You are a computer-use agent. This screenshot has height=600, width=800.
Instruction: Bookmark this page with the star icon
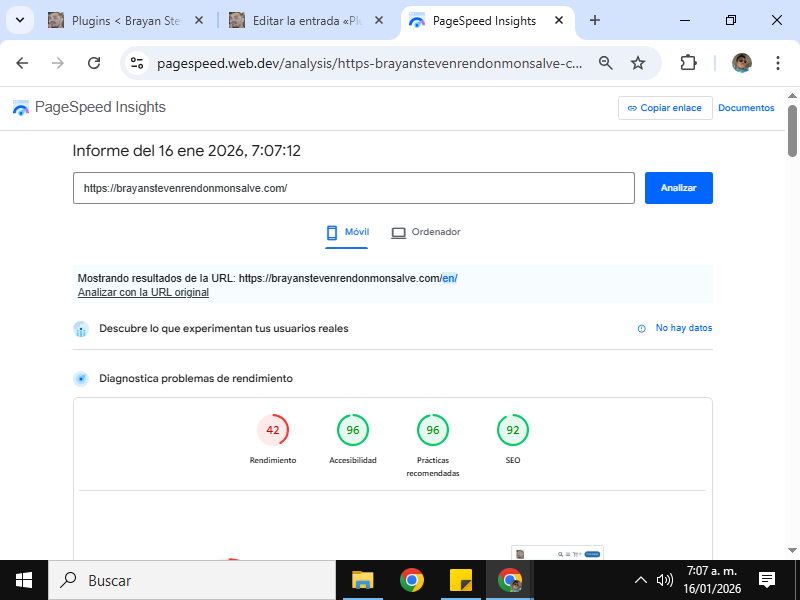[638, 63]
